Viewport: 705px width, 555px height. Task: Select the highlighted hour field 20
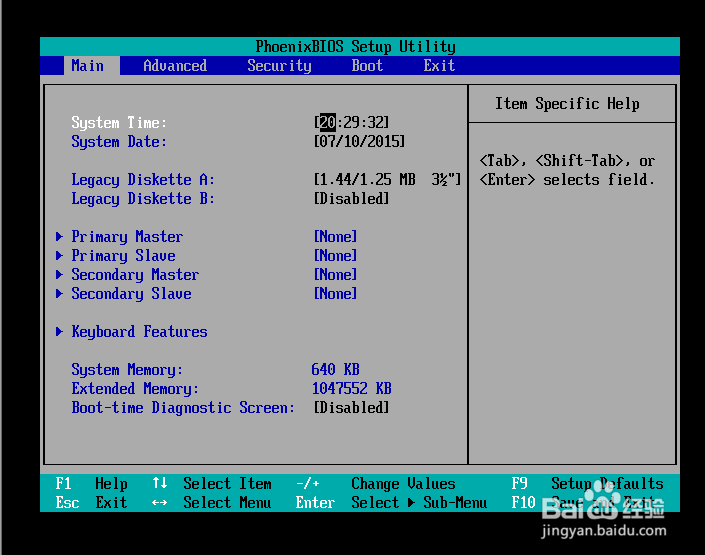(328, 122)
